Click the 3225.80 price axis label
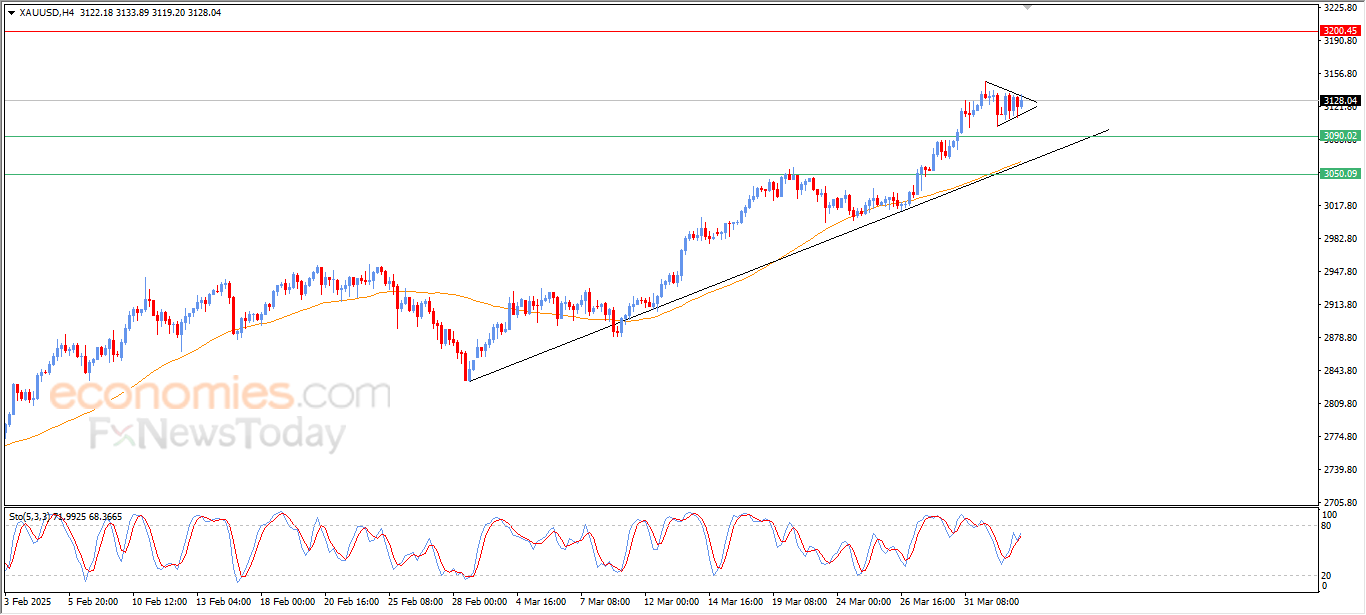This screenshot has width=1366, height=615. point(1339,8)
